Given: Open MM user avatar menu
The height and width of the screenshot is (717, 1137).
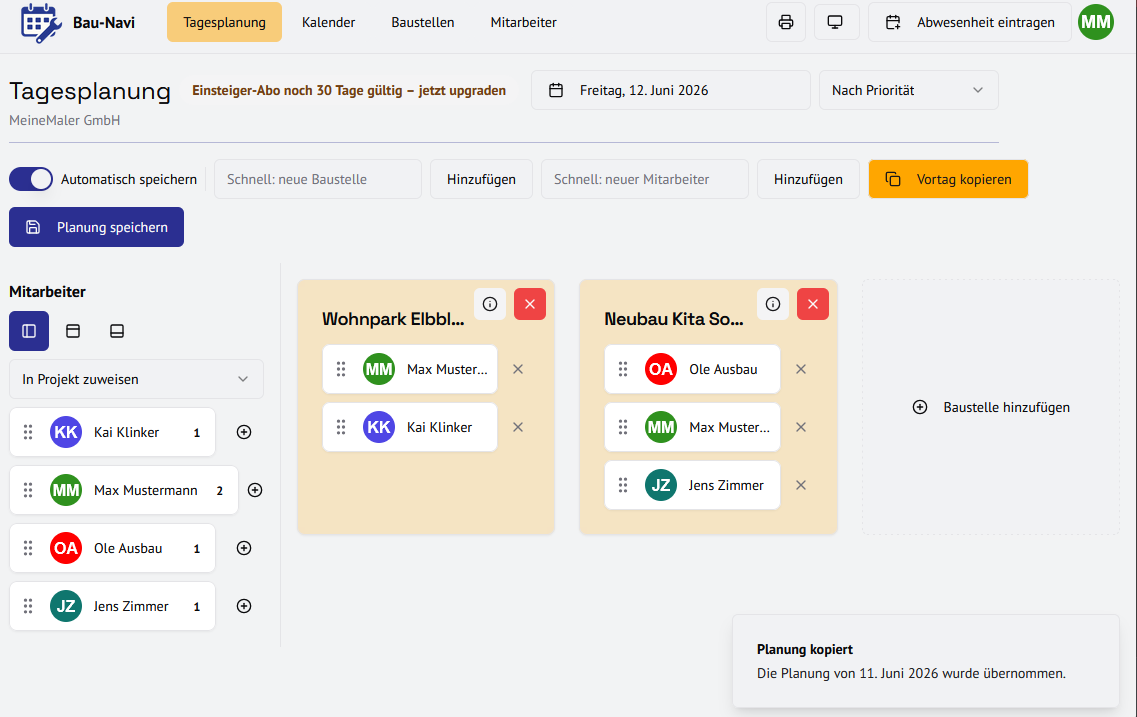Looking at the screenshot, I should (1096, 22).
